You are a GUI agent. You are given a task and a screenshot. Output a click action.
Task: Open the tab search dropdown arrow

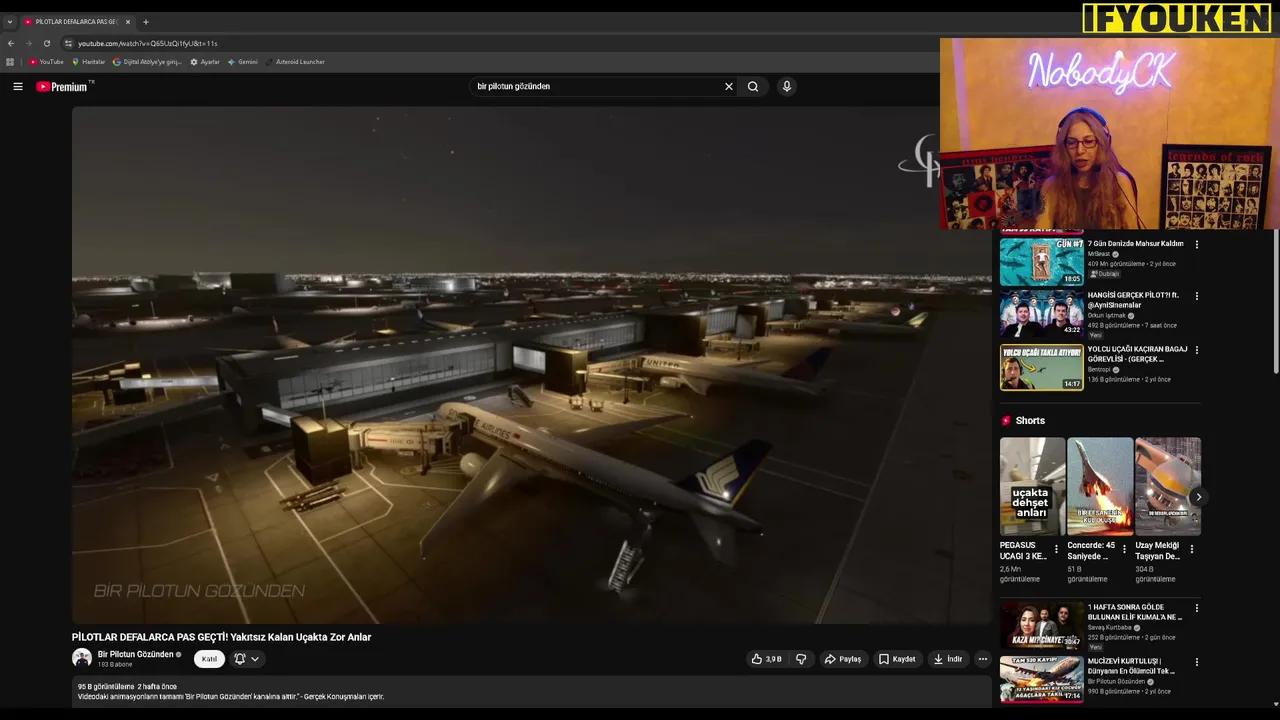pos(10,21)
